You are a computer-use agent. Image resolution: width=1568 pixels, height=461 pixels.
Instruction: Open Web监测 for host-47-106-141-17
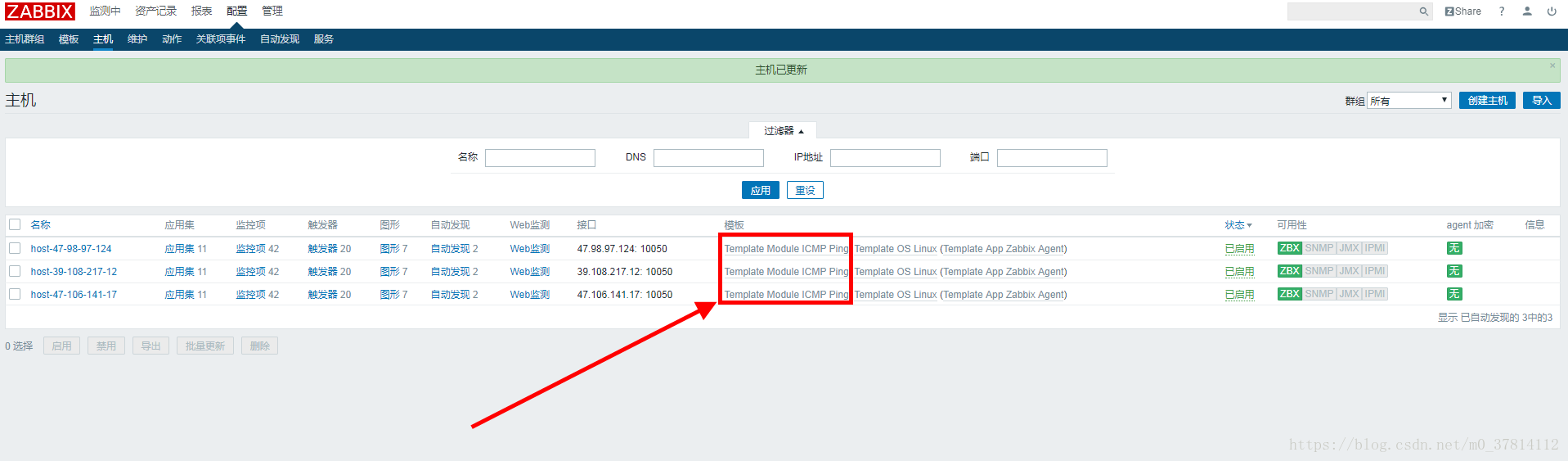pos(529,295)
